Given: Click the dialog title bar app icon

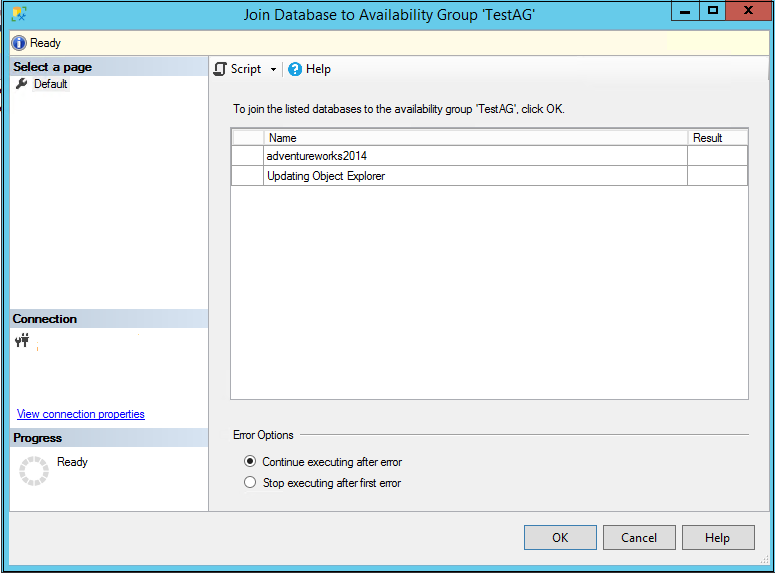Looking at the screenshot, I should [19, 14].
